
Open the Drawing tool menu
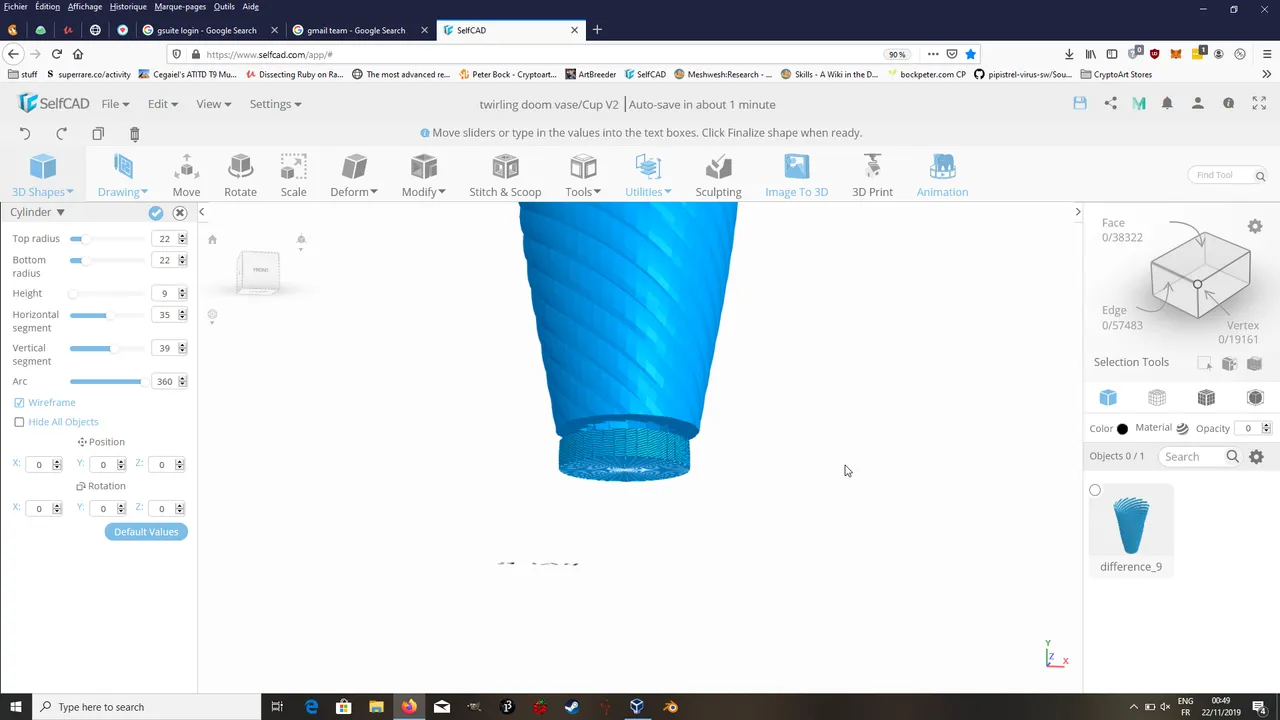(122, 176)
